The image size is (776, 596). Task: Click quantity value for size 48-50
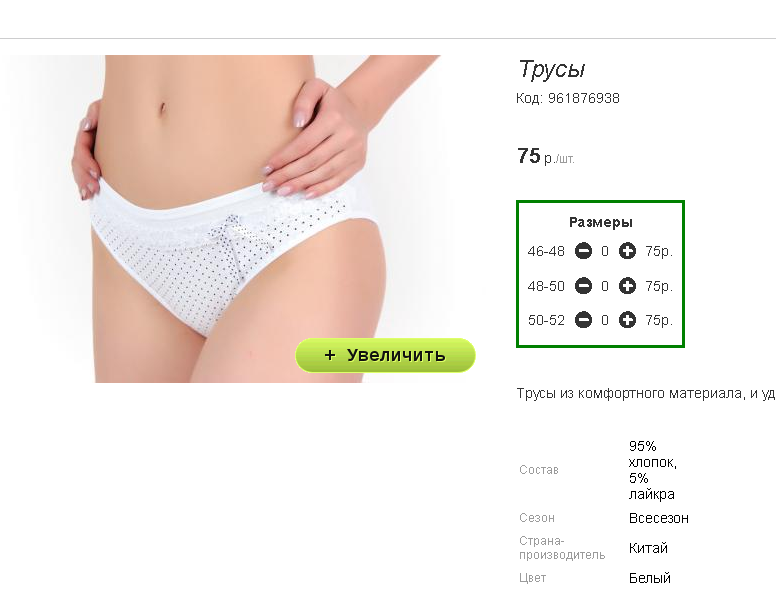point(605,286)
